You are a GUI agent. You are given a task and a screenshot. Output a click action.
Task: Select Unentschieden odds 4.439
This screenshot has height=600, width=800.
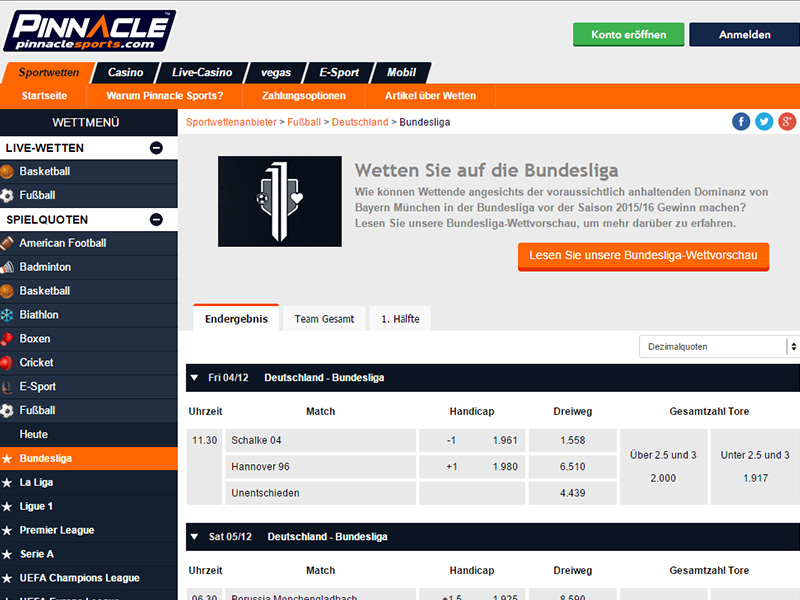pos(572,493)
